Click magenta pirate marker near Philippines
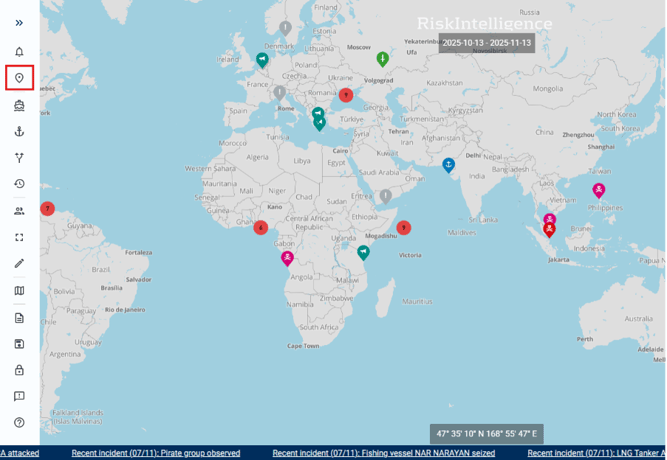667x460 pixels. [599, 190]
